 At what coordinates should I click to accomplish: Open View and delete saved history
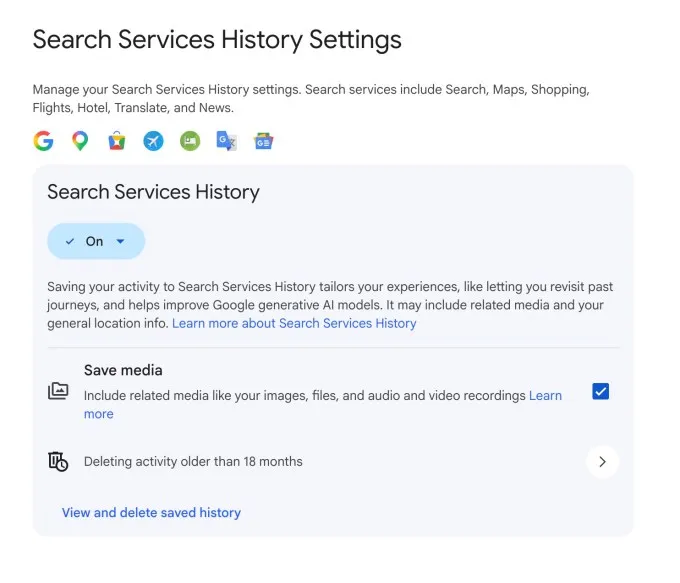point(151,513)
